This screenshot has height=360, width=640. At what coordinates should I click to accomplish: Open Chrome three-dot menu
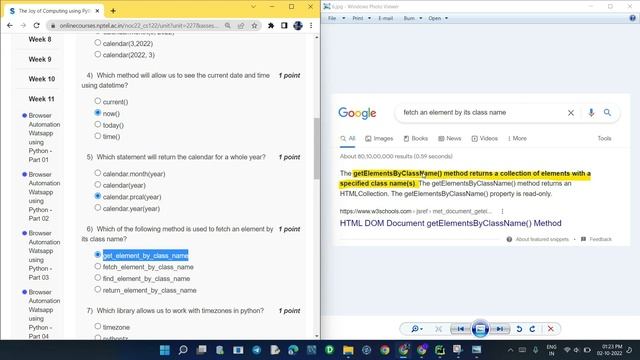click(x=311, y=25)
